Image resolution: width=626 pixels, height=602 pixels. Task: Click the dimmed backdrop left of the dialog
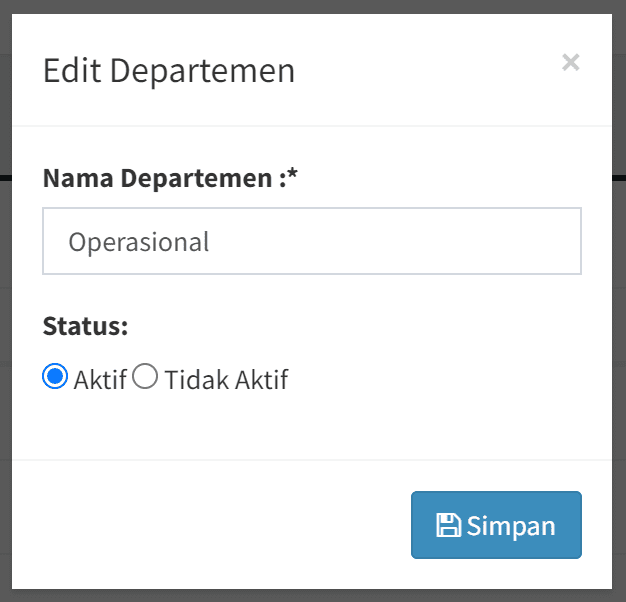coord(5,300)
